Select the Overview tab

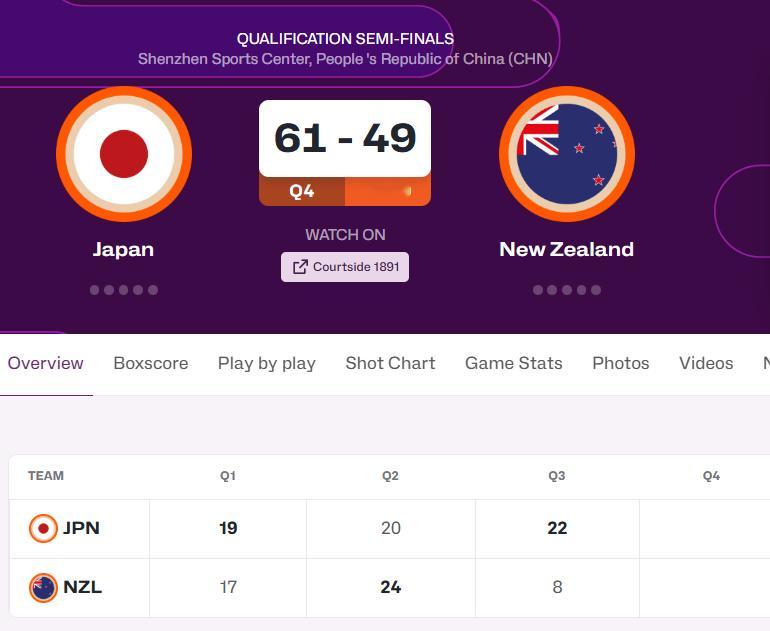click(46, 363)
